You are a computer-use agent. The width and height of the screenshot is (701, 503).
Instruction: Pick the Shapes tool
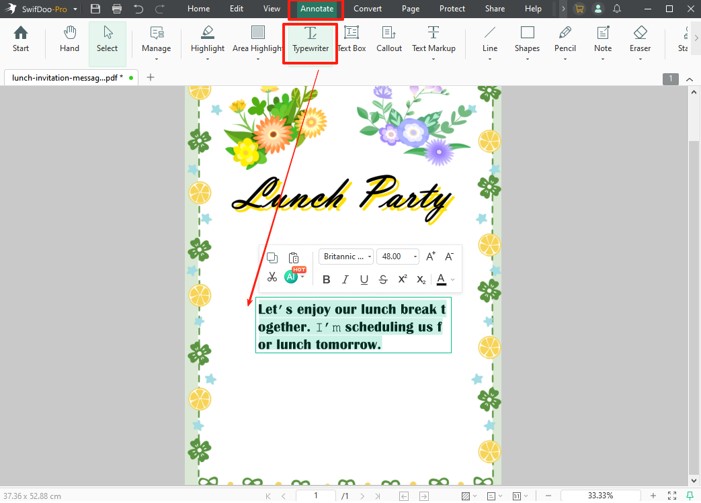527,40
